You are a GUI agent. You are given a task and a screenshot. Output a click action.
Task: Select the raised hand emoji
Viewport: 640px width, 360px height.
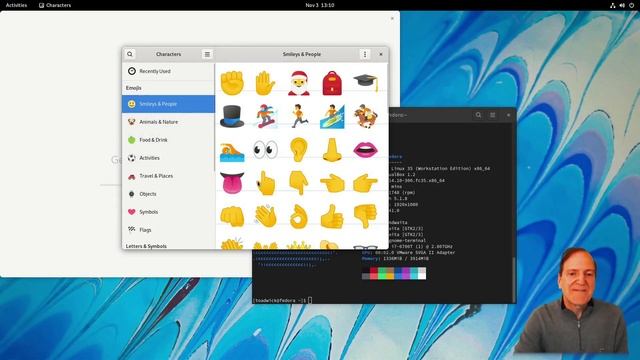pyautogui.click(x=265, y=83)
